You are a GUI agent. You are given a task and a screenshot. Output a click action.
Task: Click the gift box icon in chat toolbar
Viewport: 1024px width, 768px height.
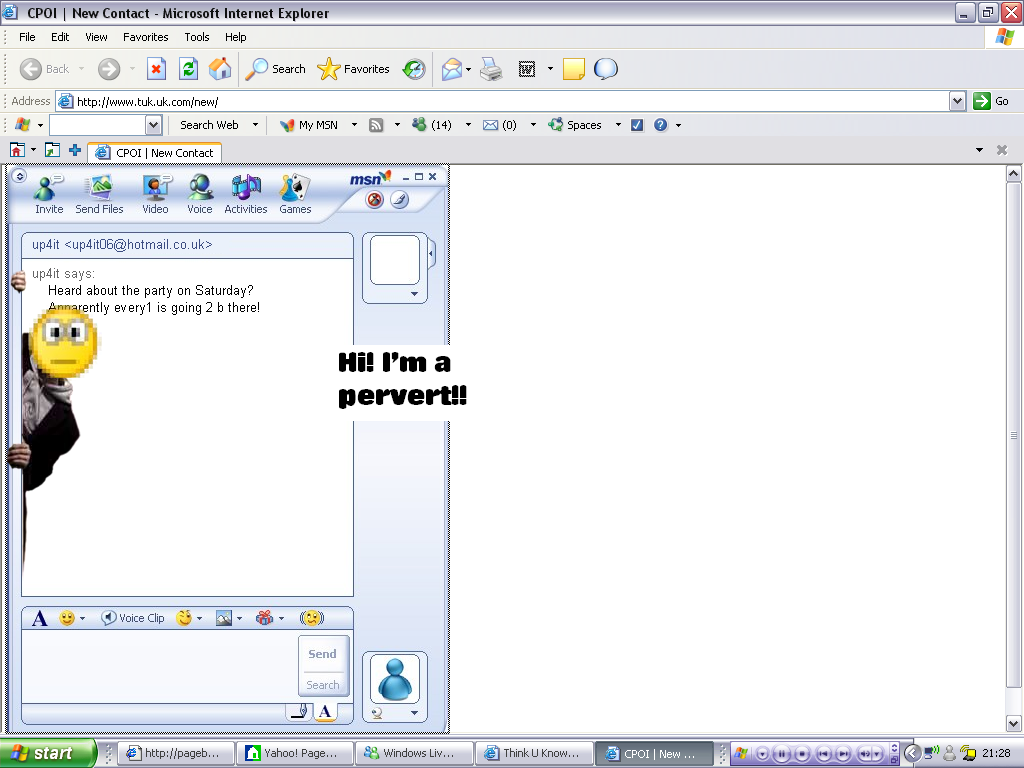264,618
